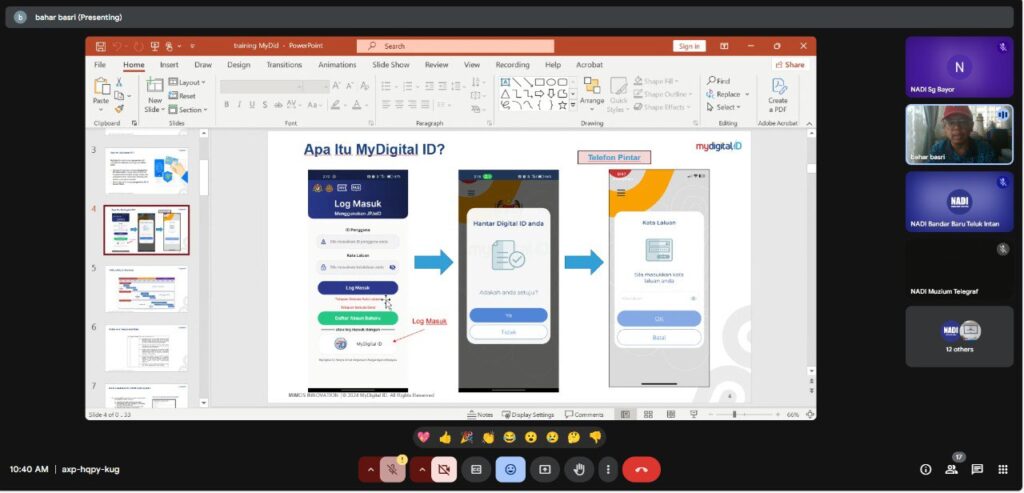Viewport: 1024px width, 493px height.
Task: Toggle the emoji reactions smiley icon
Action: click(x=511, y=469)
